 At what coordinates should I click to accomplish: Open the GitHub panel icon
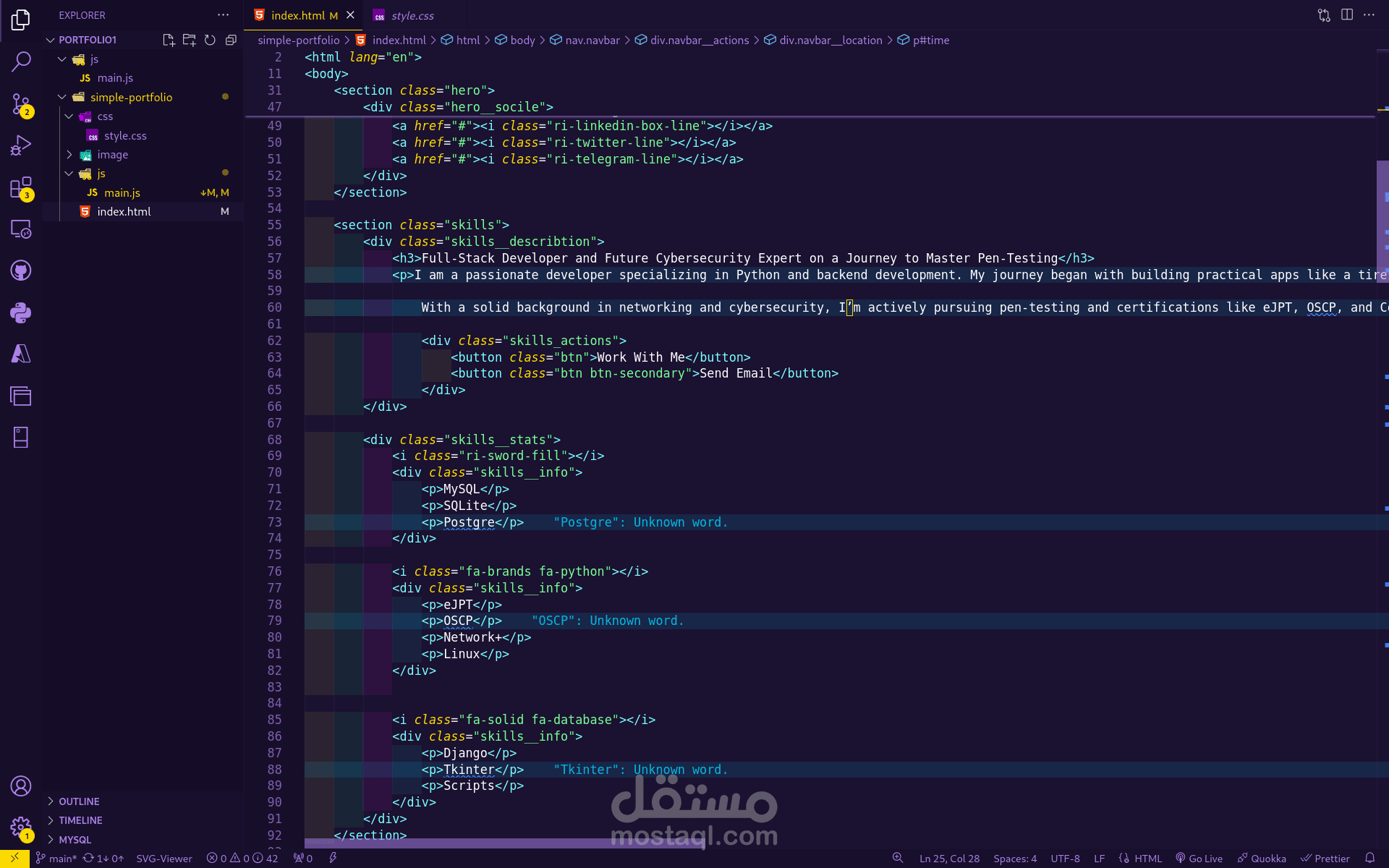[21, 271]
